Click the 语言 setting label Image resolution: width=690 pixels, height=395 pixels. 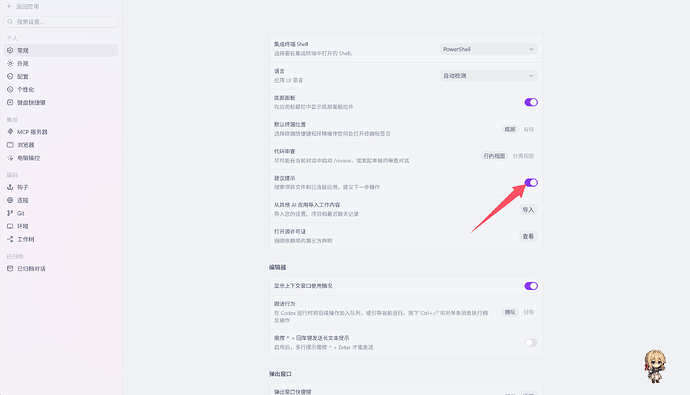click(279, 71)
